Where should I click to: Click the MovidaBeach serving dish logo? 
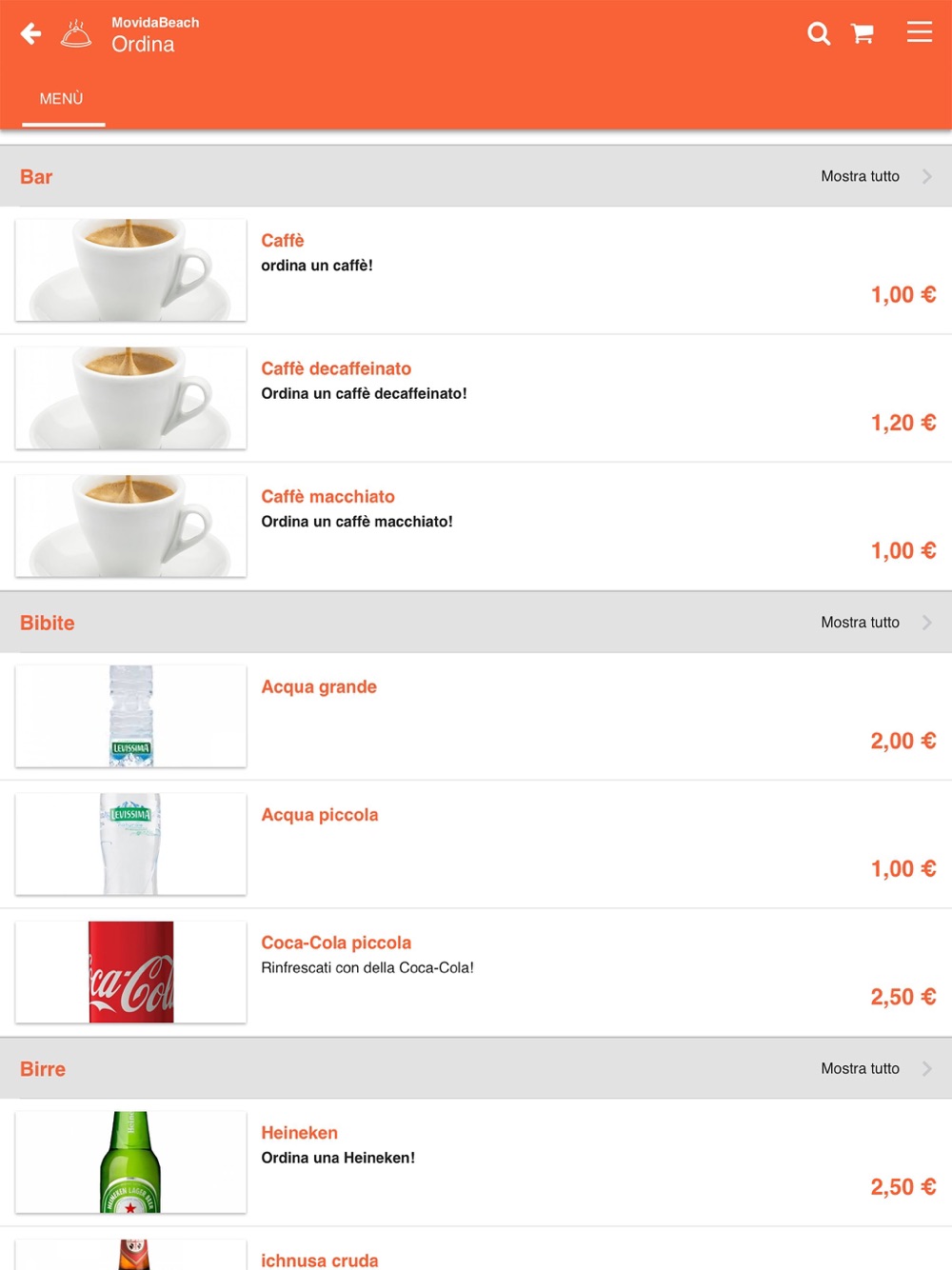tap(76, 34)
